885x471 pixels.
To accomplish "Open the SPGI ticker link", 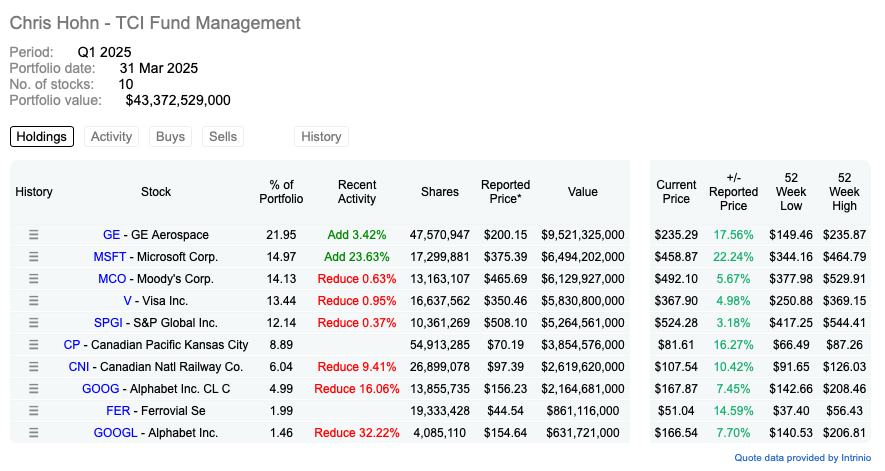I will click(108, 323).
